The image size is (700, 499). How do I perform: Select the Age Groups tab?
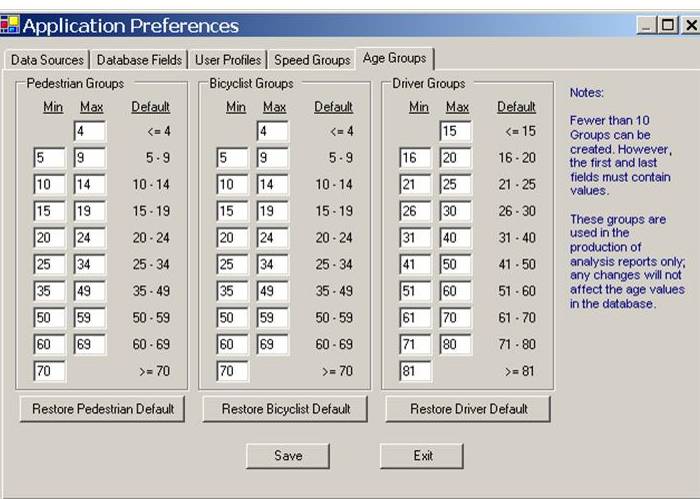click(394, 58)
